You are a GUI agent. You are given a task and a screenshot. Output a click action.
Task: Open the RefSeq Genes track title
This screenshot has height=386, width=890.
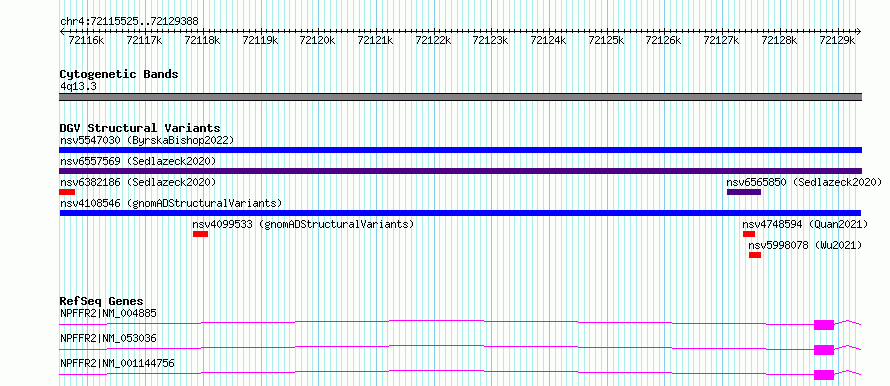point(102,301)
